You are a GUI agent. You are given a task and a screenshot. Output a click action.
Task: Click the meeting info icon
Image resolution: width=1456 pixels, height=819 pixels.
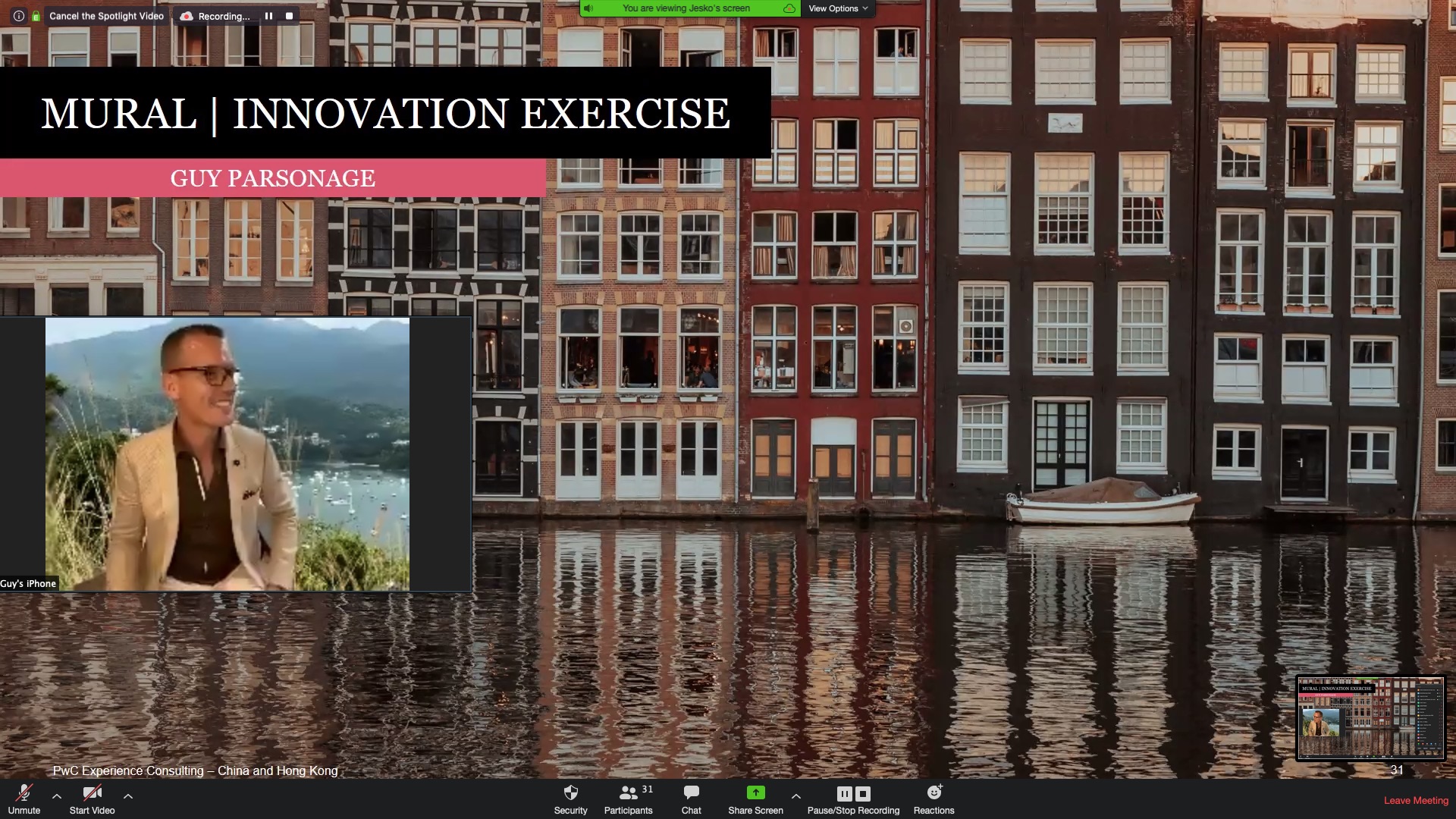click(18, 16)
